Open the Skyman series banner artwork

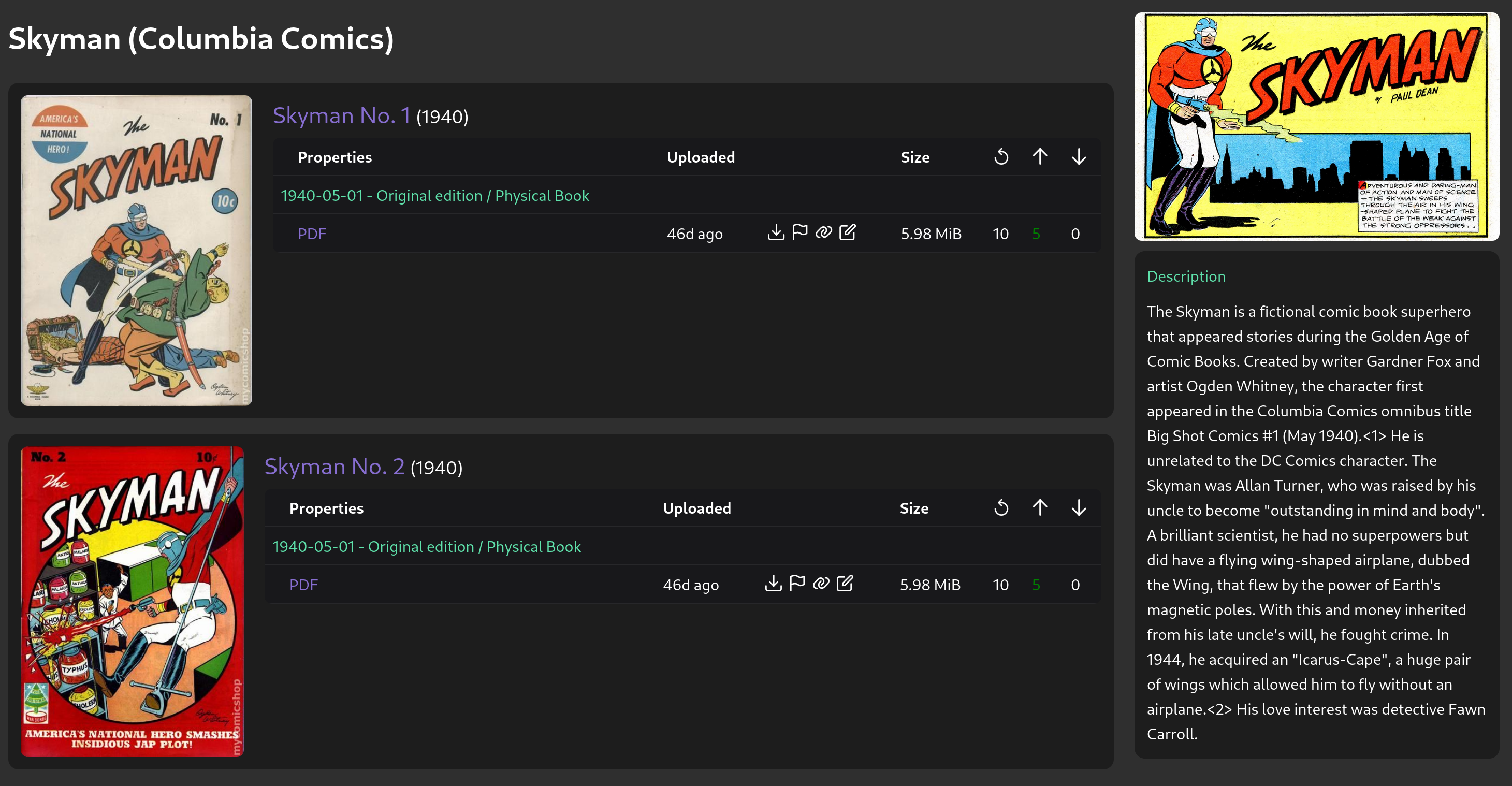(1316, 126)
